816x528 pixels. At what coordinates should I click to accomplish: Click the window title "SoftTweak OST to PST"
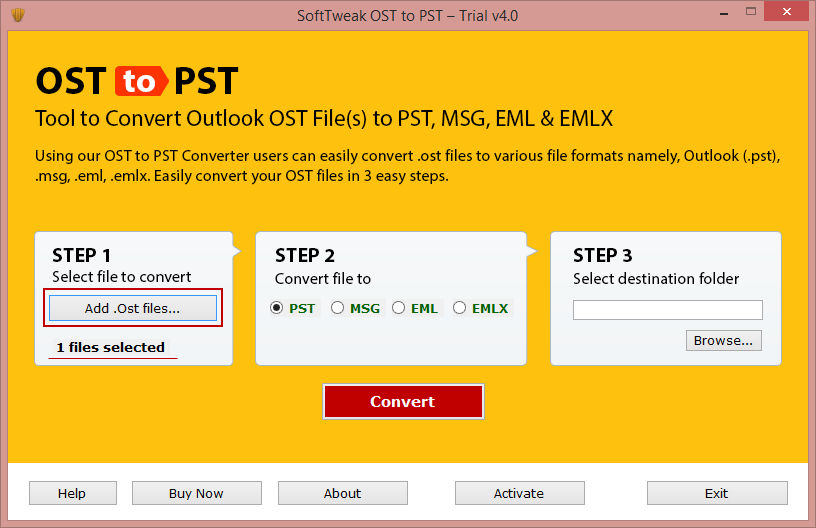tap(407, 15)
